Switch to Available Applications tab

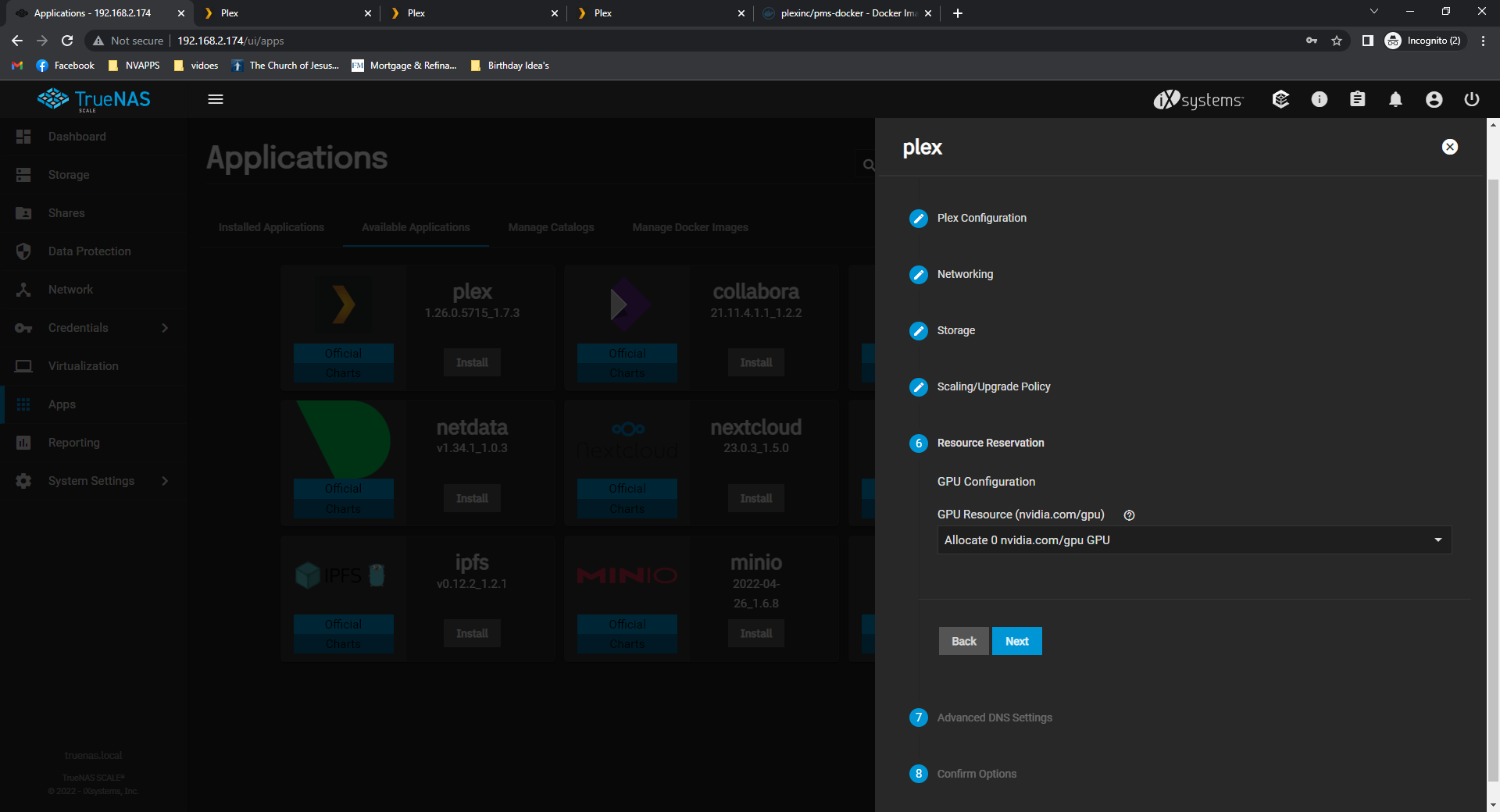[416, 227]
